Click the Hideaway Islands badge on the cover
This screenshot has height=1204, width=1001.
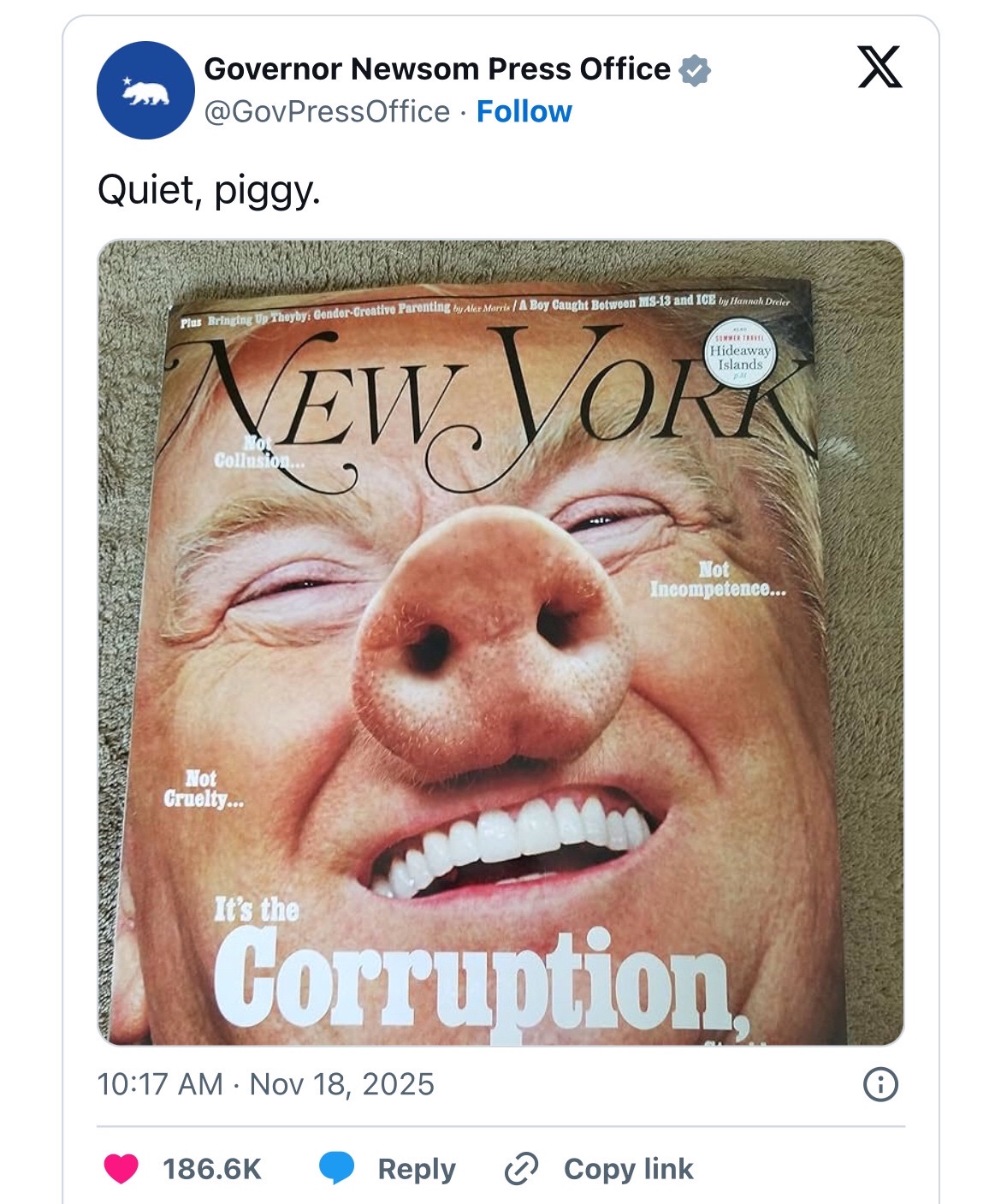(x=740, y=355)
